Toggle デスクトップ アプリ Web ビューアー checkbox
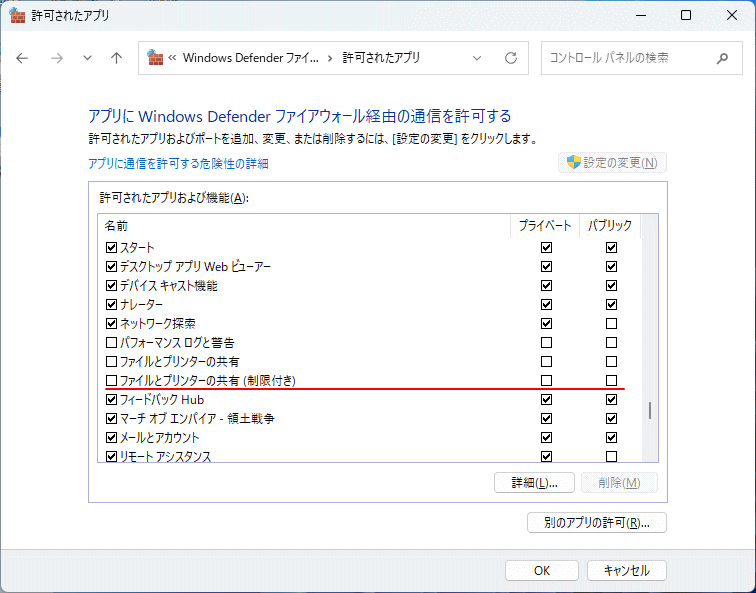This screenshot has width=756, height=593. tap(111, 267)
